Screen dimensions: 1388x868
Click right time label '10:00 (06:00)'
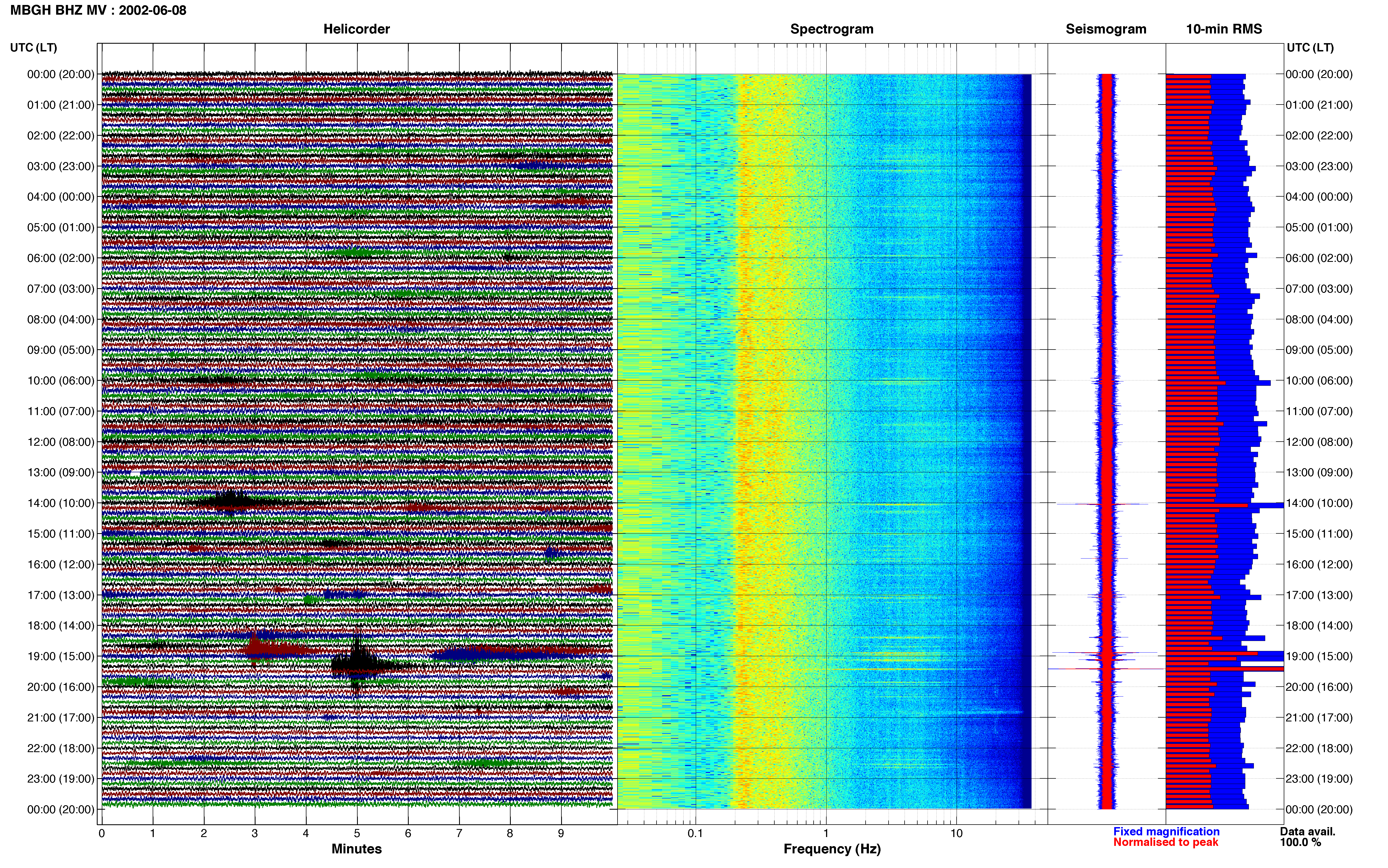tap(1319, 380)
